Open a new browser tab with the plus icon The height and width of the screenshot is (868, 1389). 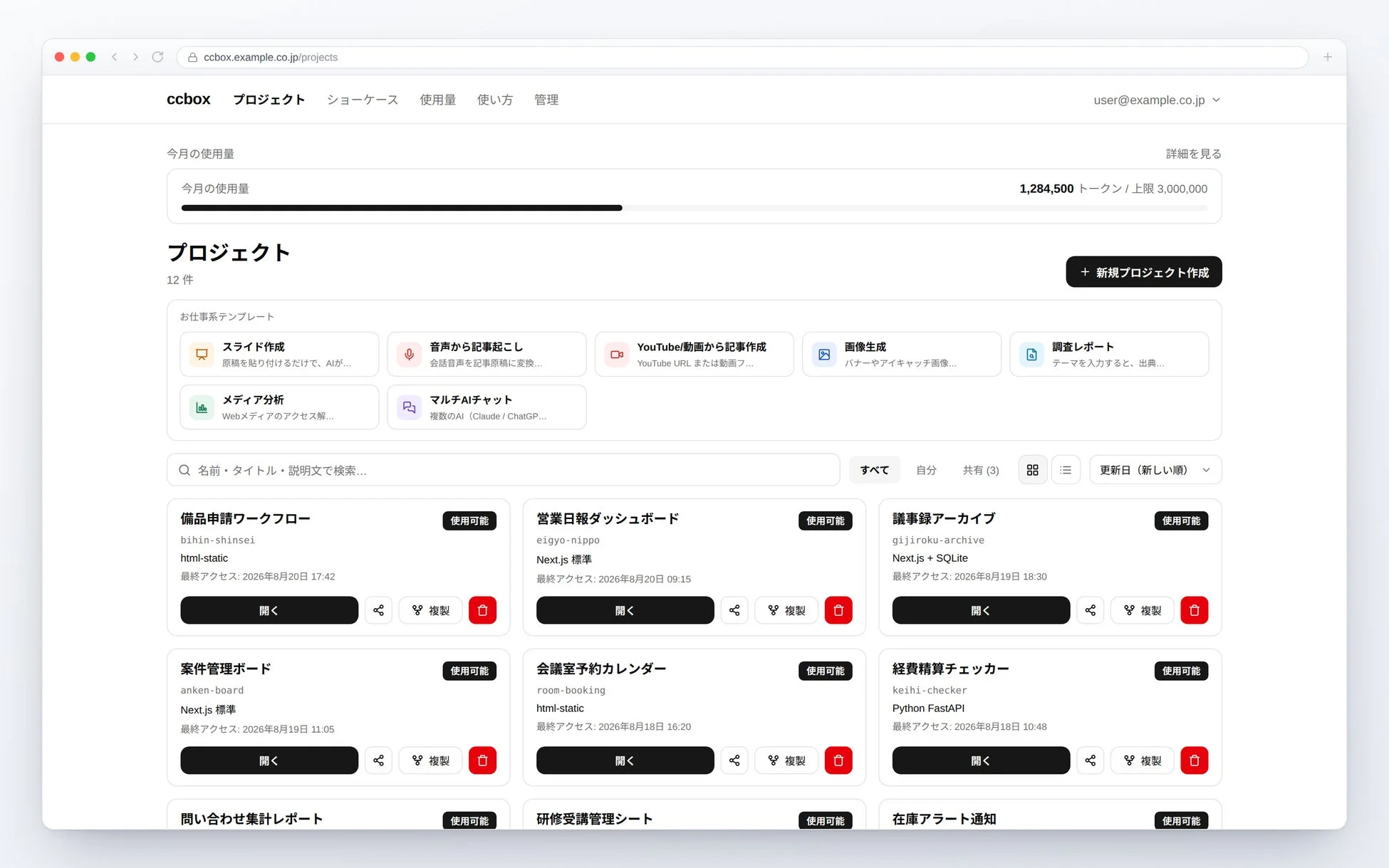[x=1328, y=57]
